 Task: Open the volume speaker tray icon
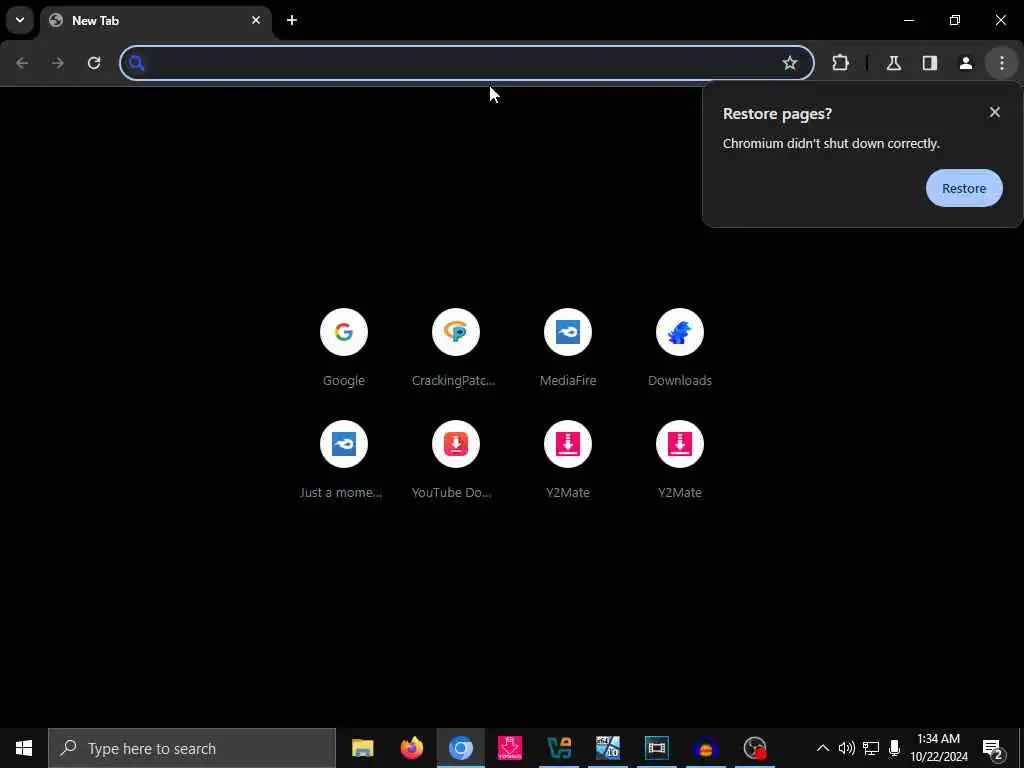coord(846,748)
